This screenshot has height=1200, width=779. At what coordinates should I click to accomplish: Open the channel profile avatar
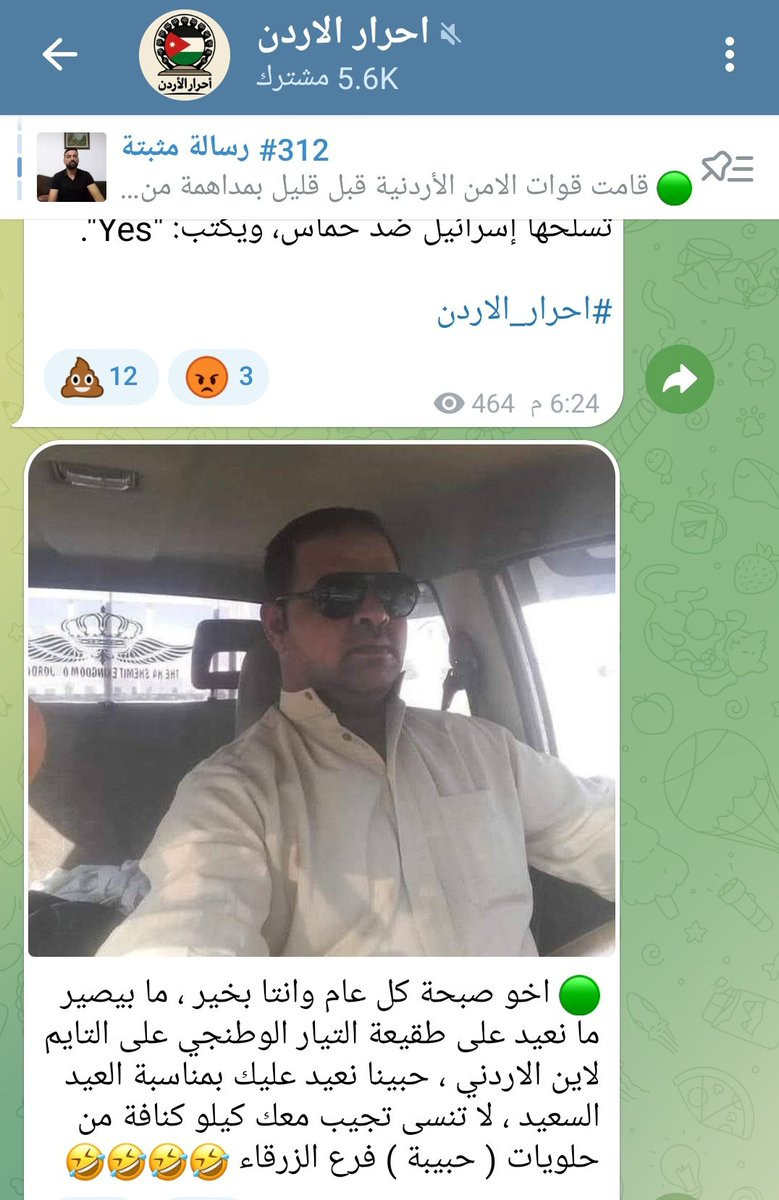[x=184, y=55]
